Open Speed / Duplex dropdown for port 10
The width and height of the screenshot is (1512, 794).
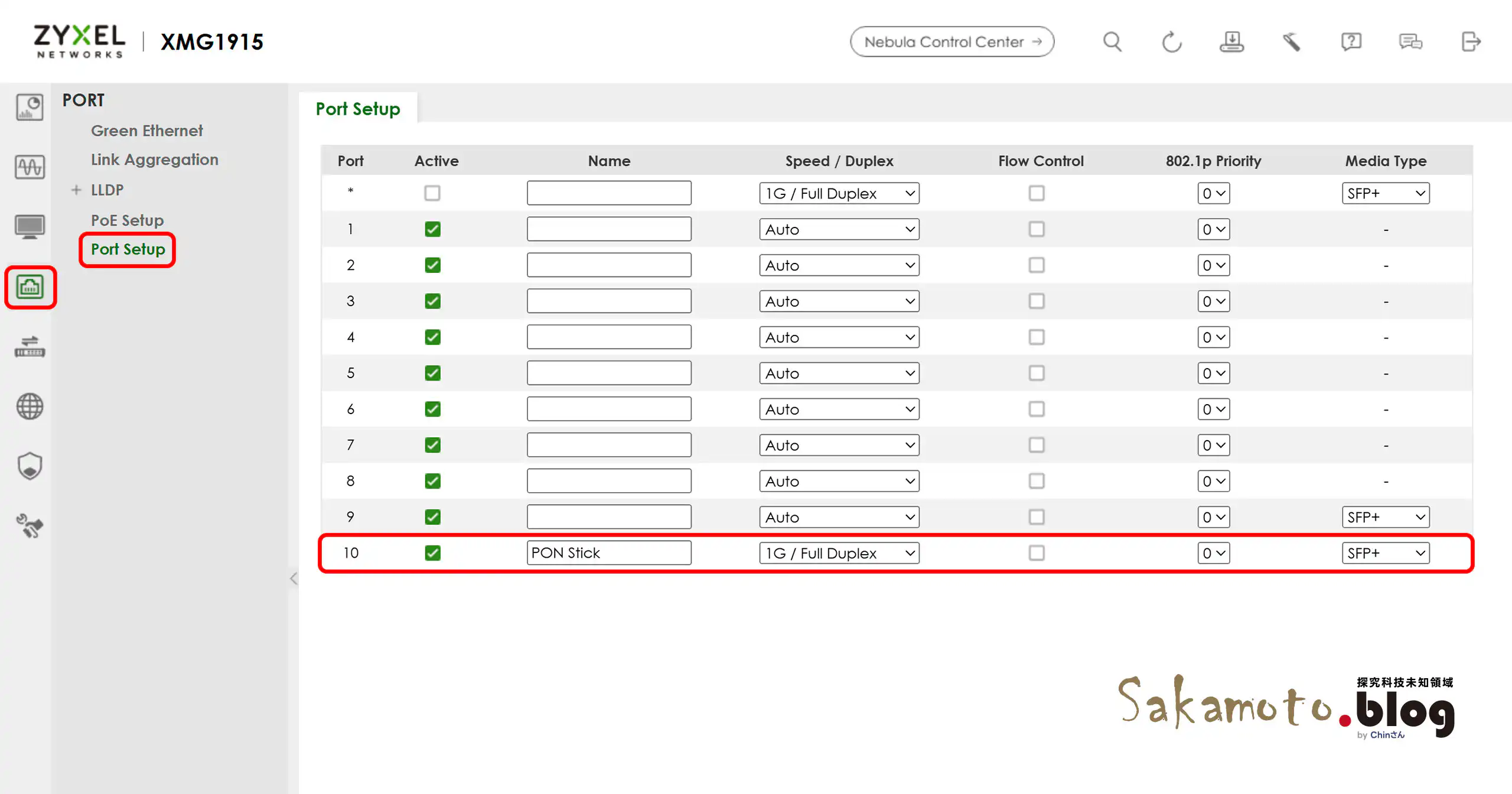pos(839,553)
